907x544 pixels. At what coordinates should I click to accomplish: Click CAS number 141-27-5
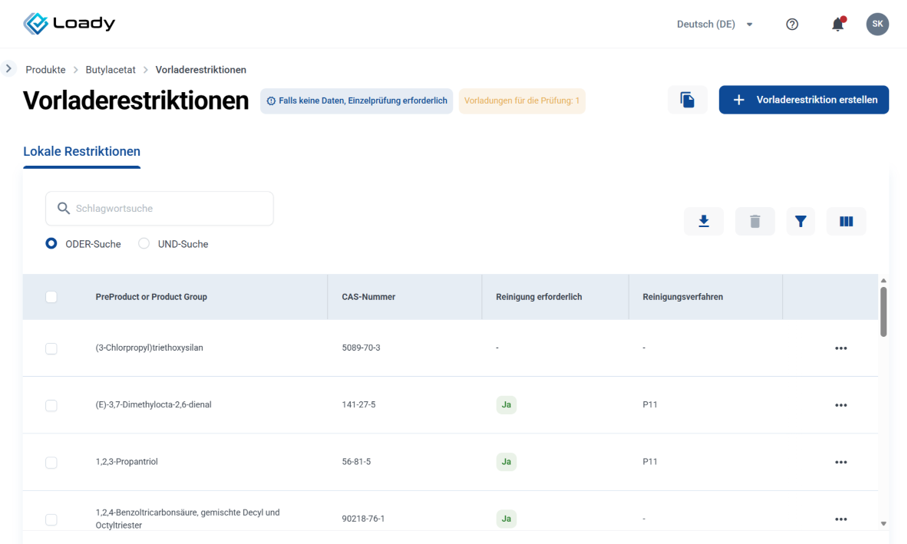click(359, 405)
